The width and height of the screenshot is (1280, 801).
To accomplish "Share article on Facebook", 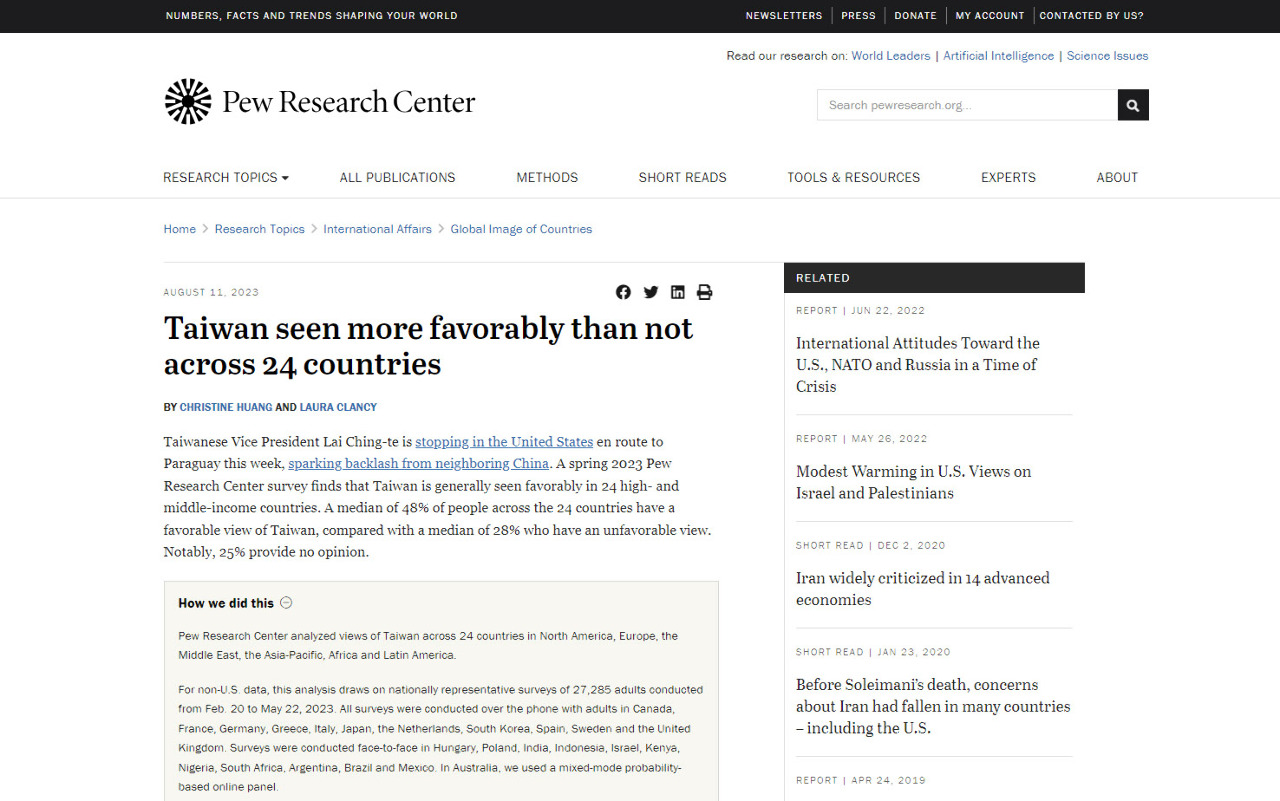I will click(623, 292).
